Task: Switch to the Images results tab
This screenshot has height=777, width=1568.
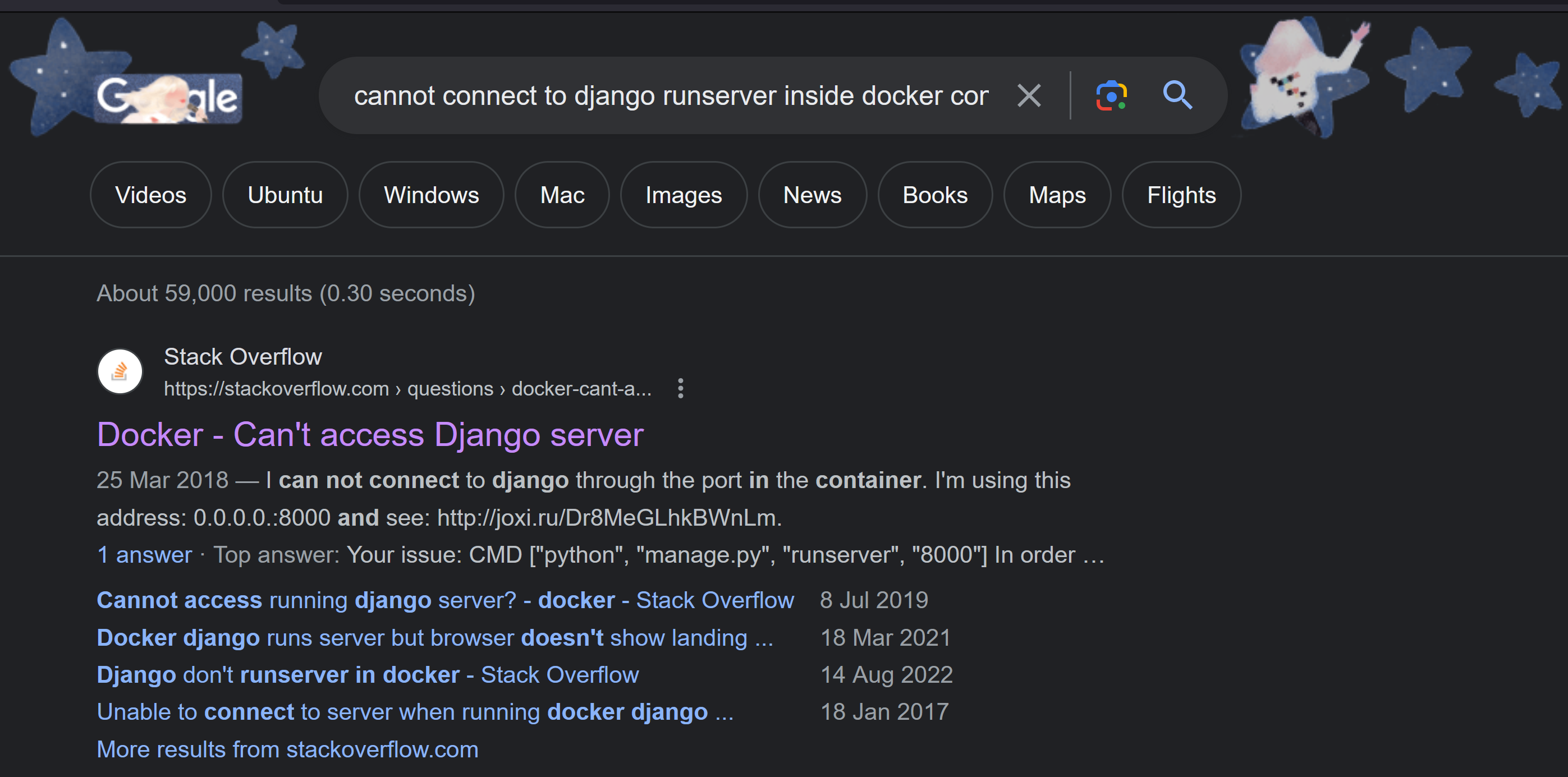Action: (x=683, y=195)
